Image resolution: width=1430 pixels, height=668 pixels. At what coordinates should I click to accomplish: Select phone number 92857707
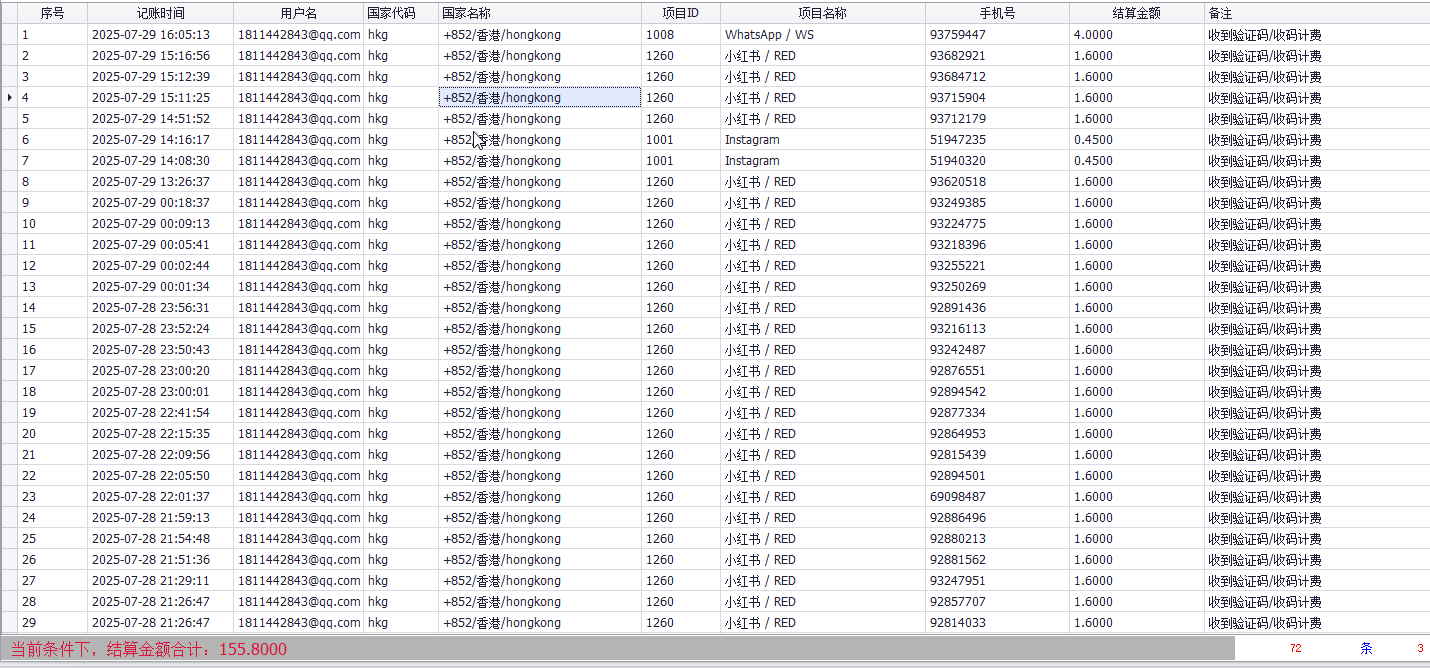pos(997,601)
